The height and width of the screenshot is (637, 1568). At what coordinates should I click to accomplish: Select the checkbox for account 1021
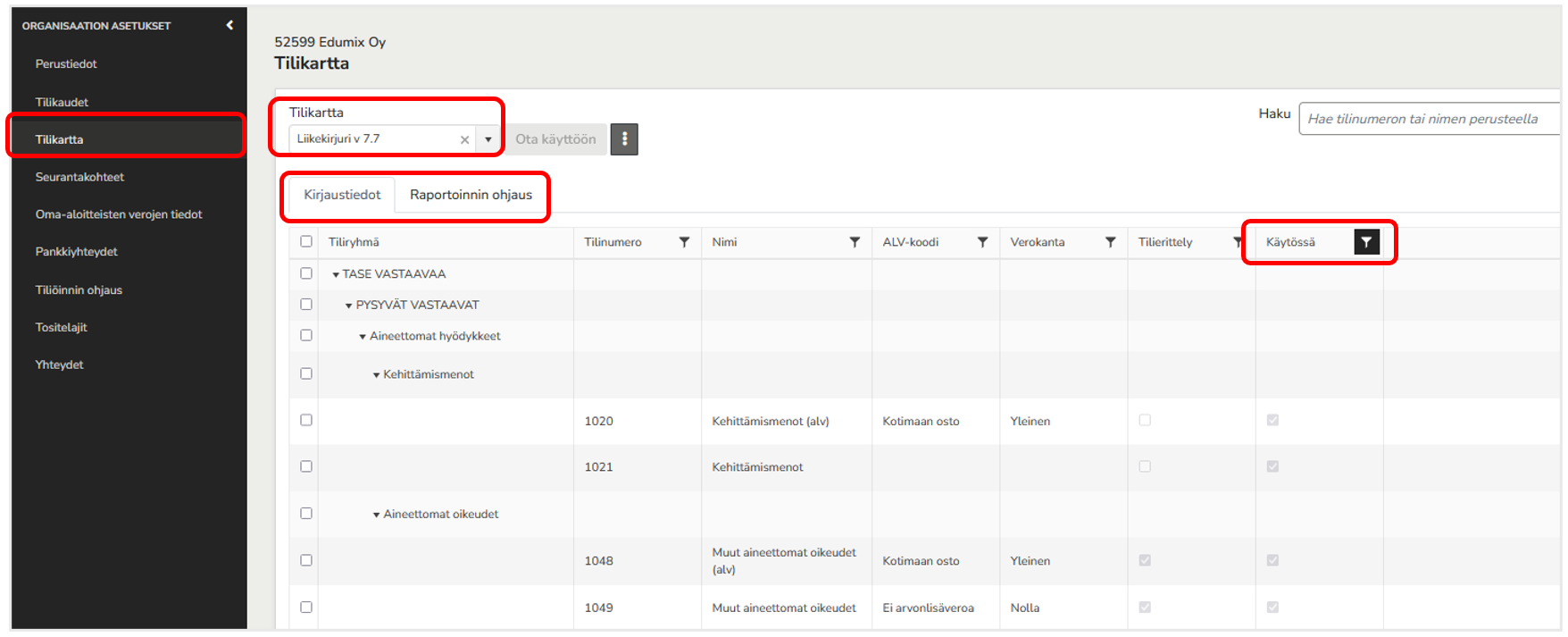click(306, 466)
